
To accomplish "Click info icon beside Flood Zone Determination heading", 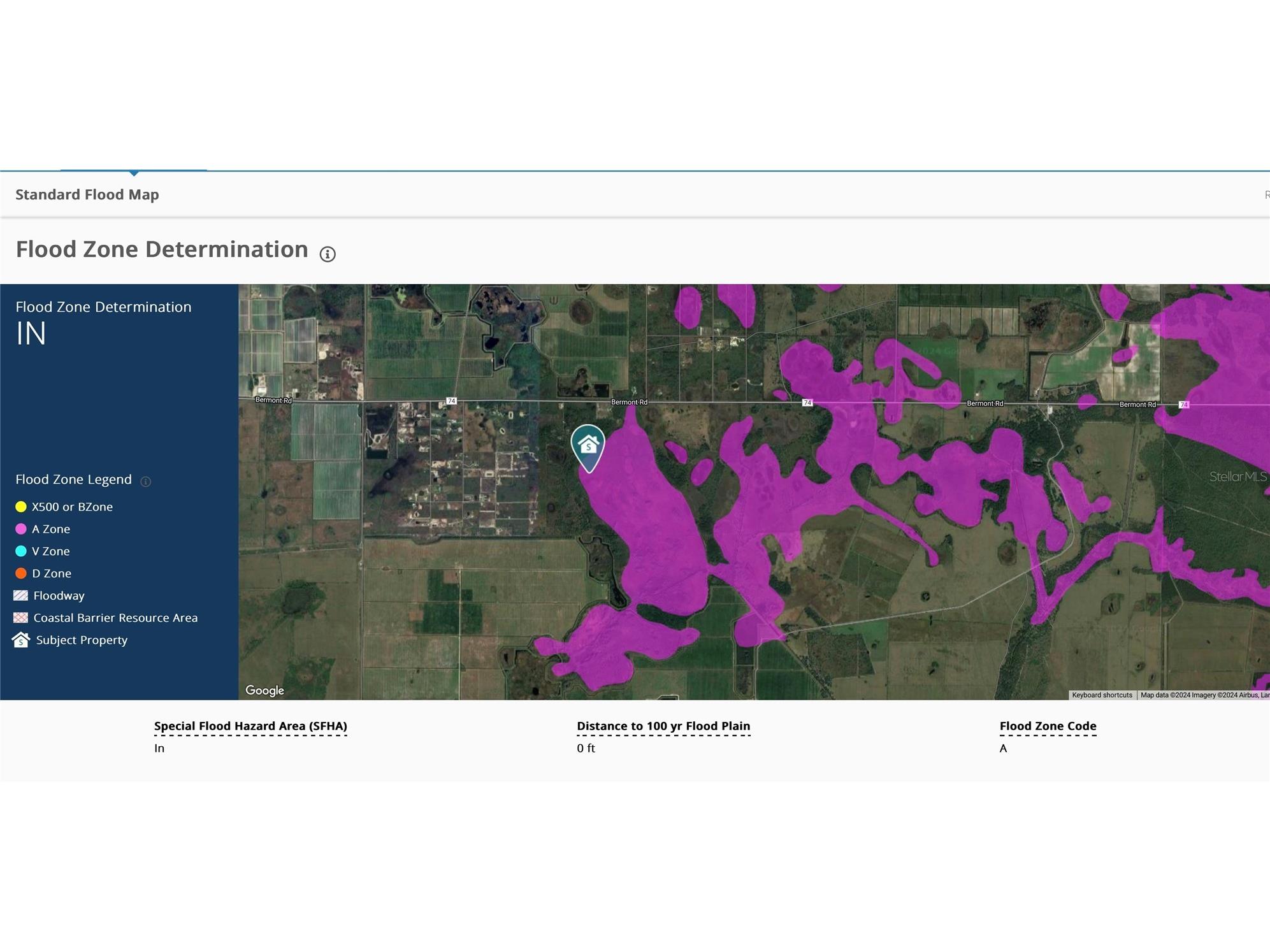I will pyautogui.click(x=328, y=254).
